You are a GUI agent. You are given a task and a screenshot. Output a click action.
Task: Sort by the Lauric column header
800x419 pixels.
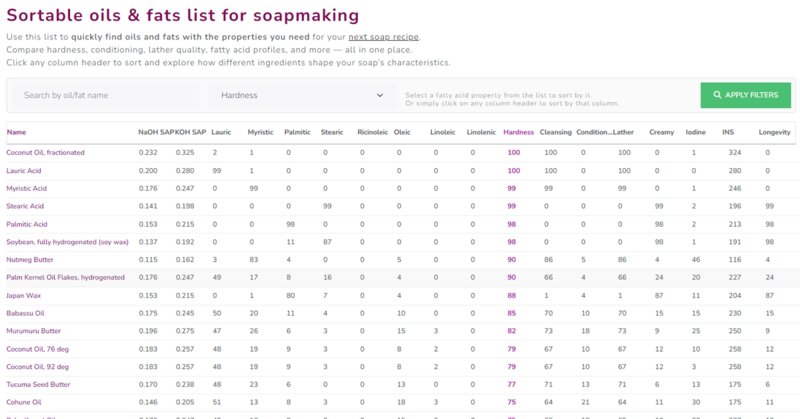[x=222, y=132]
